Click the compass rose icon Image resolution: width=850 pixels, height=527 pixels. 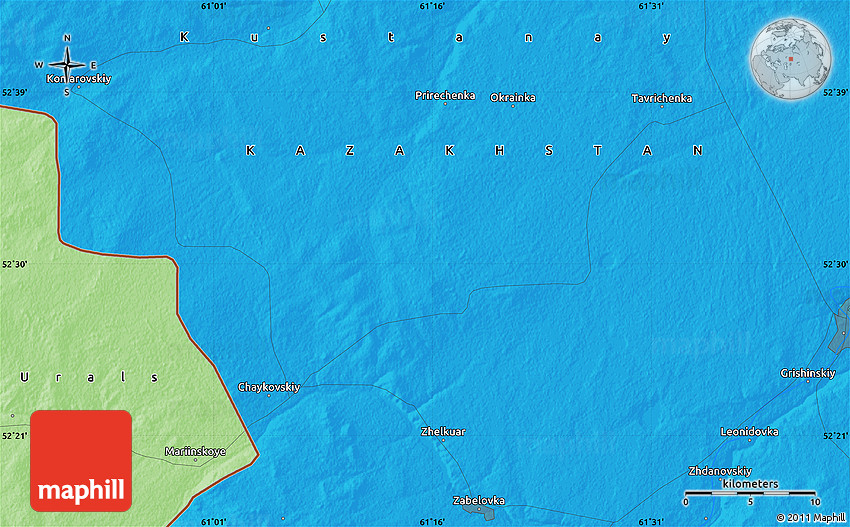click(x=67, y=65)
